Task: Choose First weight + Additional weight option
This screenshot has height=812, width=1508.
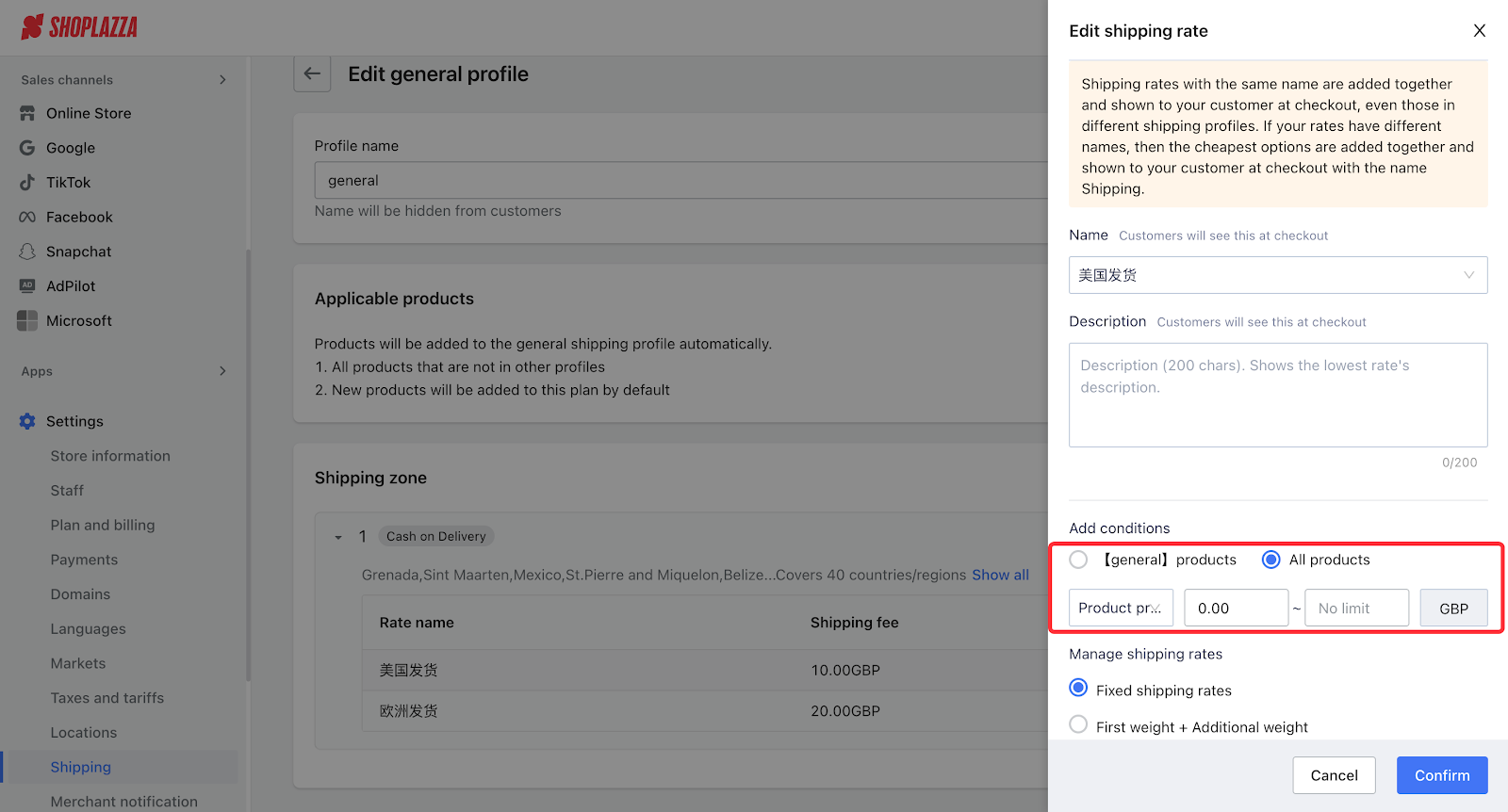Action: [1078, 725]
